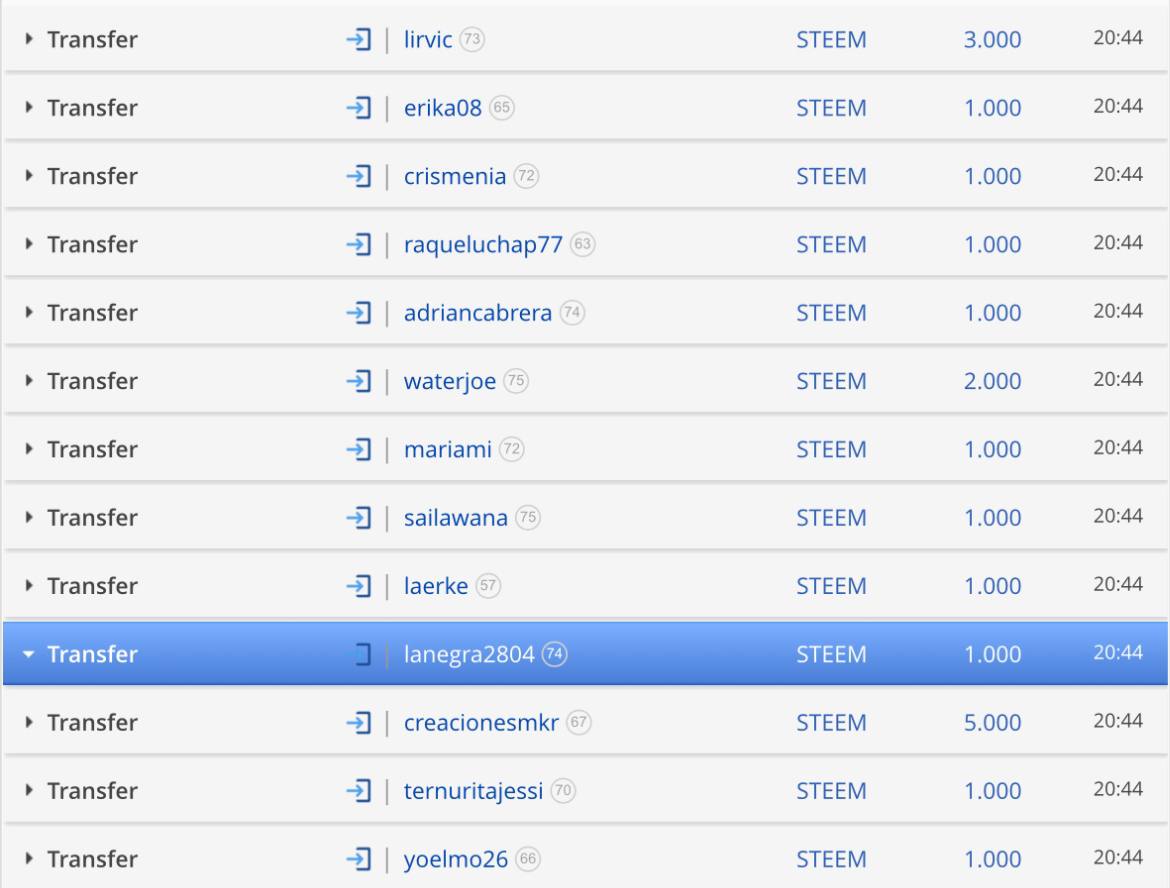Expand the adriancabrera transfer row

click(x=29, y=313)
